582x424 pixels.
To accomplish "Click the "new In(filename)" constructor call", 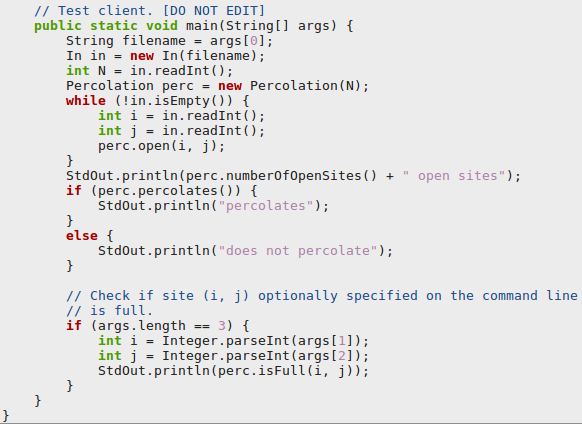I will tap(193, 56).
